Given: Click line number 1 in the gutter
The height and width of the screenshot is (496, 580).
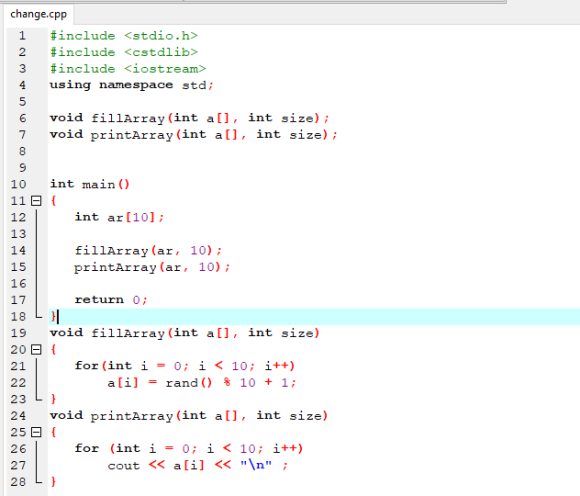Looking at the screenshot, I should click(x=22, y=36).
